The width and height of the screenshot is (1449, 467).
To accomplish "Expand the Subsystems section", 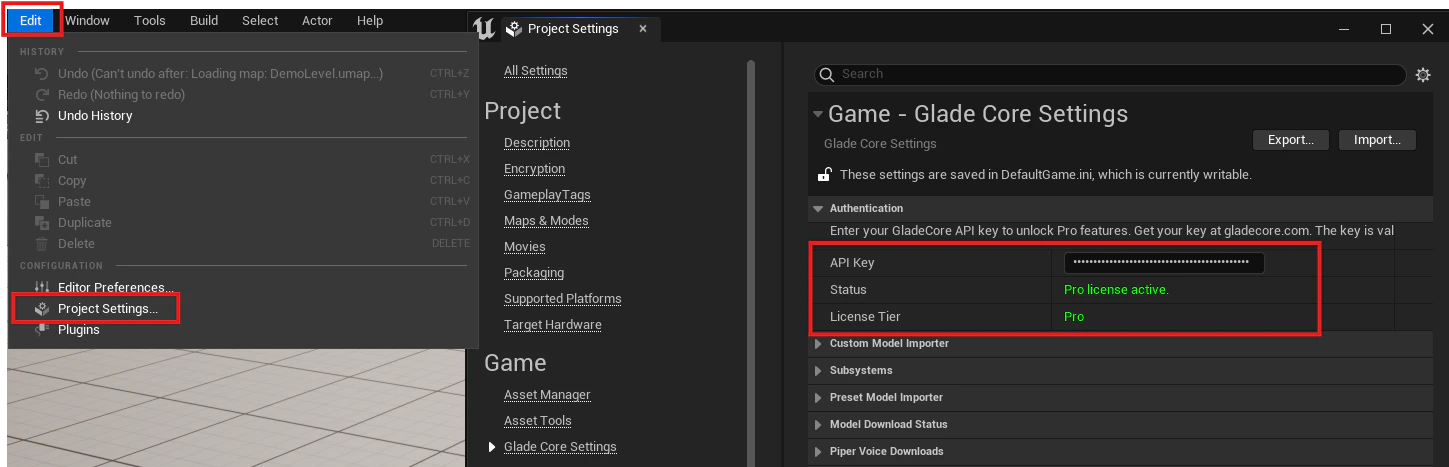I will 818,371.
